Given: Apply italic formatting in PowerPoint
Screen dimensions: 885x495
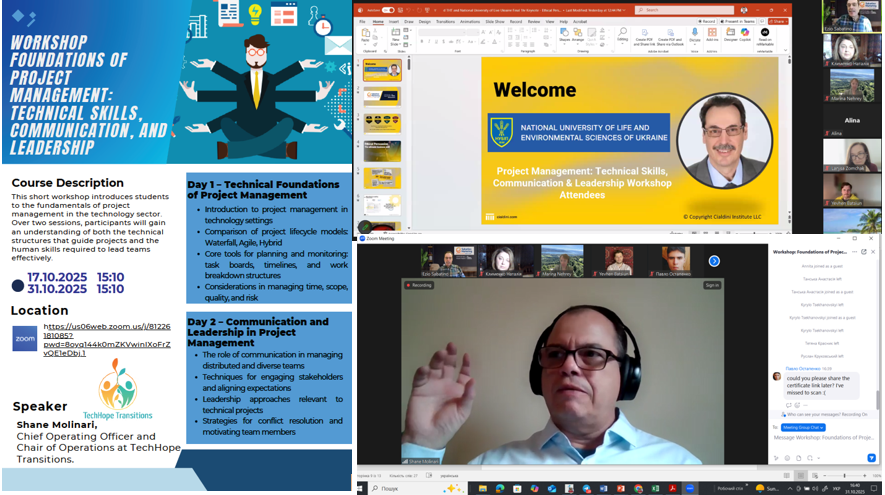Looking at the screenshot, I should click(x=429, y=42).
